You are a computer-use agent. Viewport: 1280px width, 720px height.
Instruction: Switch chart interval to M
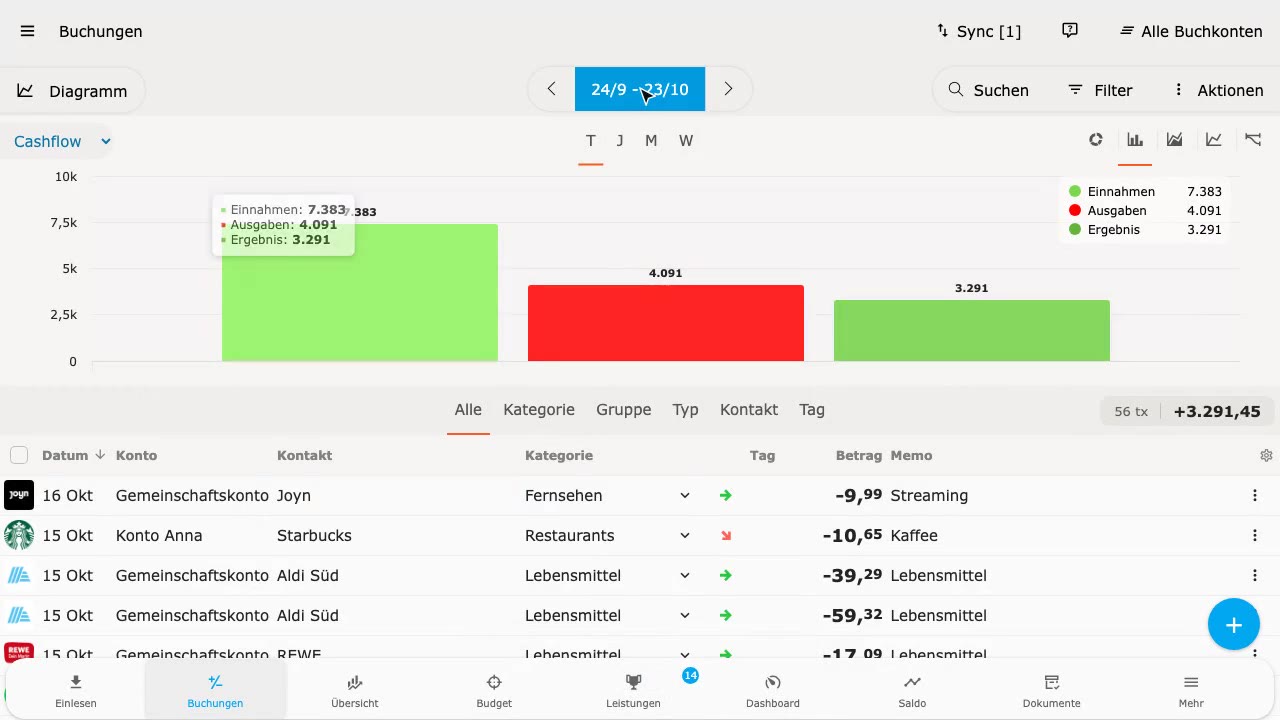pyautogui.click(x=651, y=140)
